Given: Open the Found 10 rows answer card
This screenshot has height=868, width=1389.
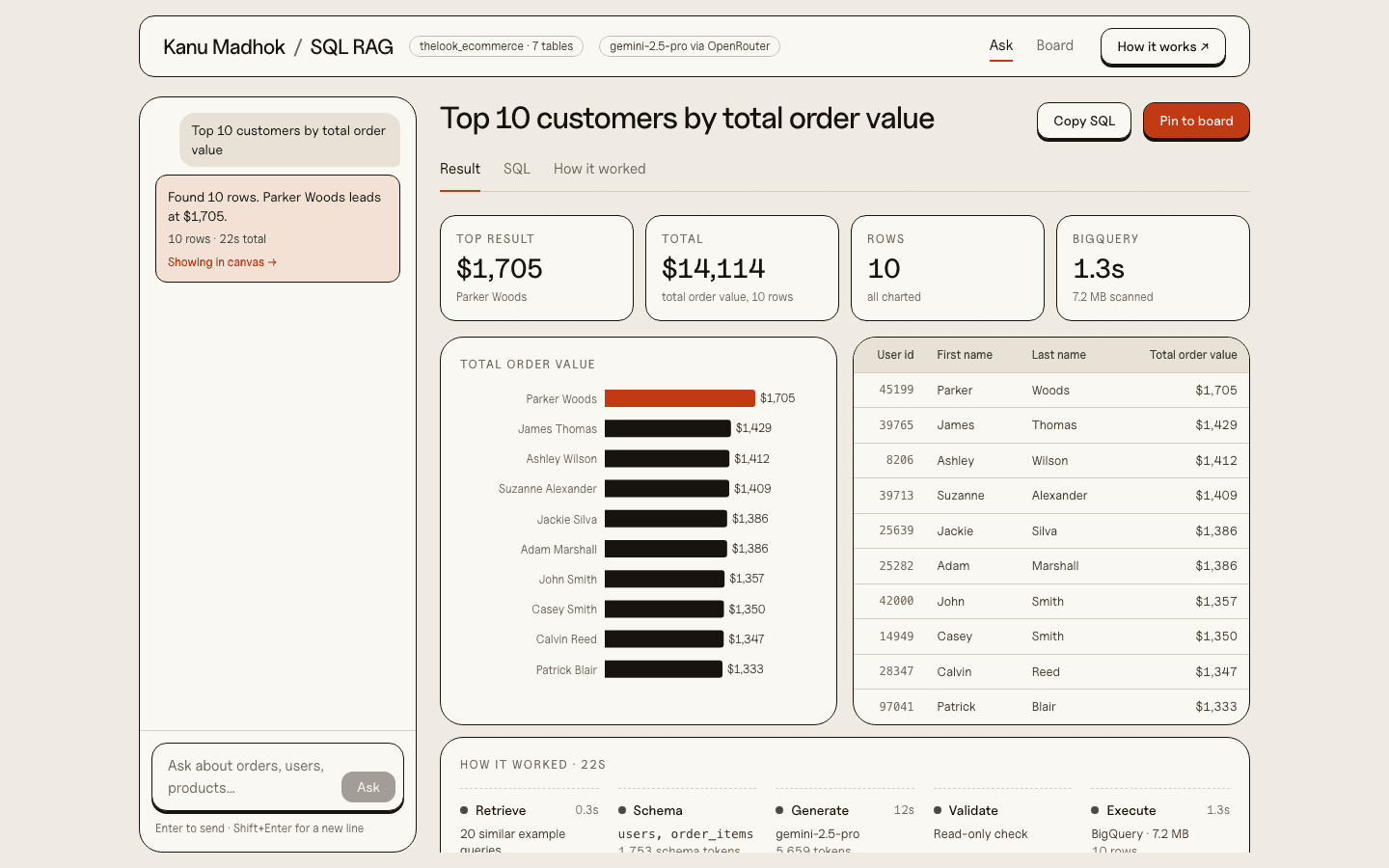Looking at the screenshot, I should (278, 229).
